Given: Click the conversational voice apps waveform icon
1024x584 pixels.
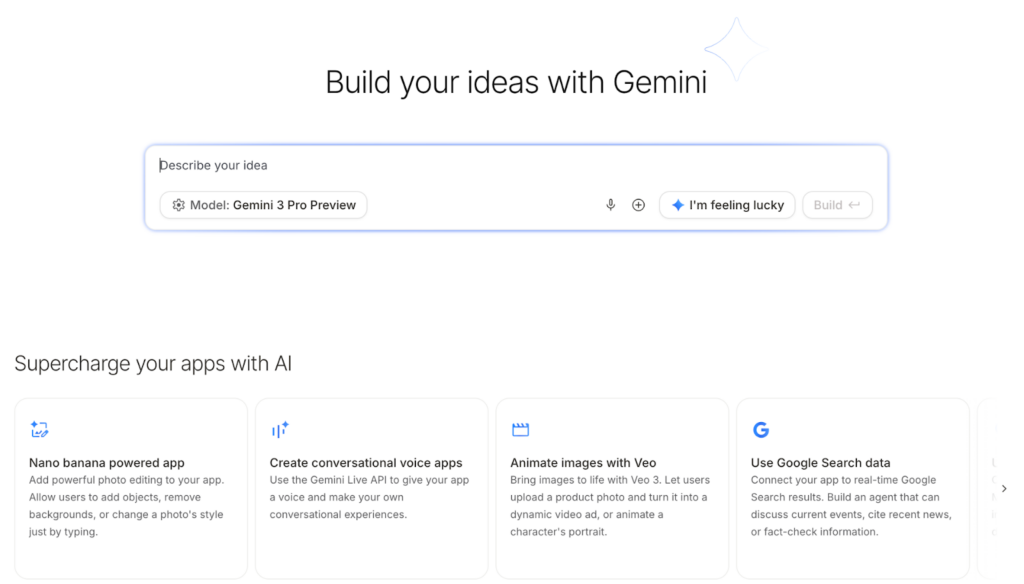Looking at the screenshot, I should [x=280, y=430].
